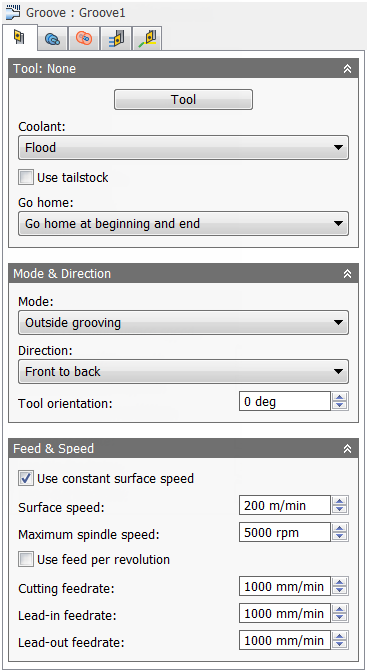Click the Groove operation icon in title
367x670 pixels.
coord(14,12)
